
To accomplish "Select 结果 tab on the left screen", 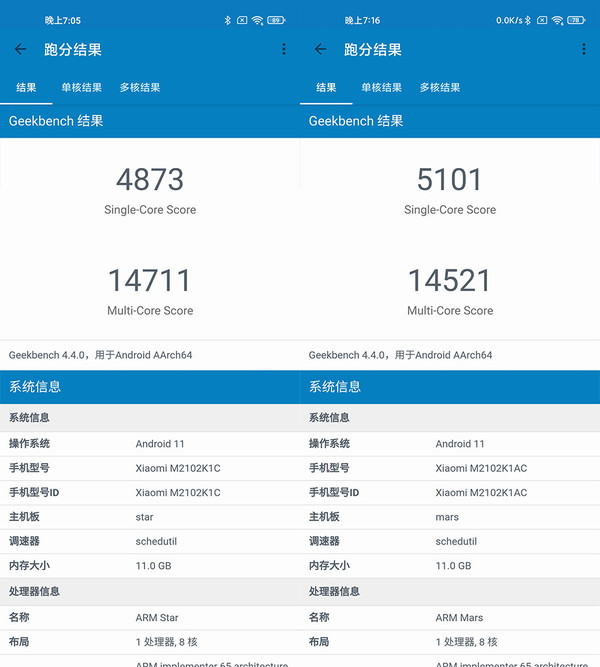I will point(26,88).
